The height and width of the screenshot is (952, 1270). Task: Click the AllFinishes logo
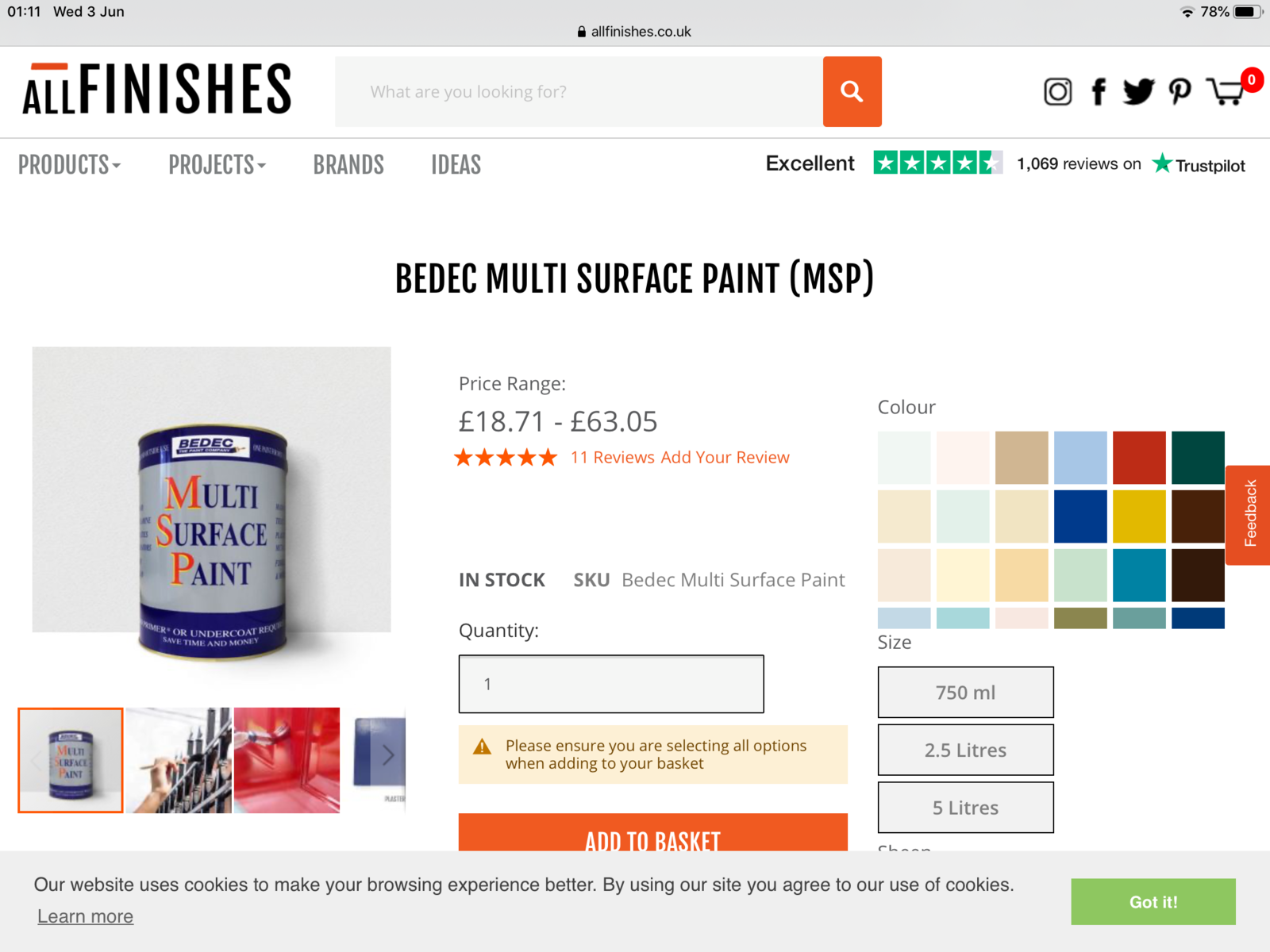click(x=157, y=89)
